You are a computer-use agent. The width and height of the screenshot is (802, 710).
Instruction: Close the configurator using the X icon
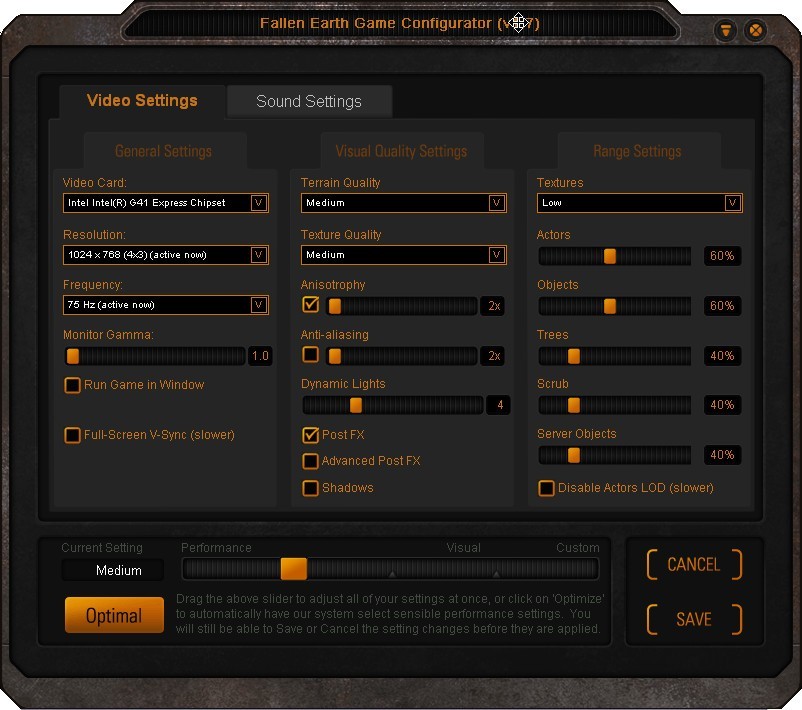click(x=755, y=30)
